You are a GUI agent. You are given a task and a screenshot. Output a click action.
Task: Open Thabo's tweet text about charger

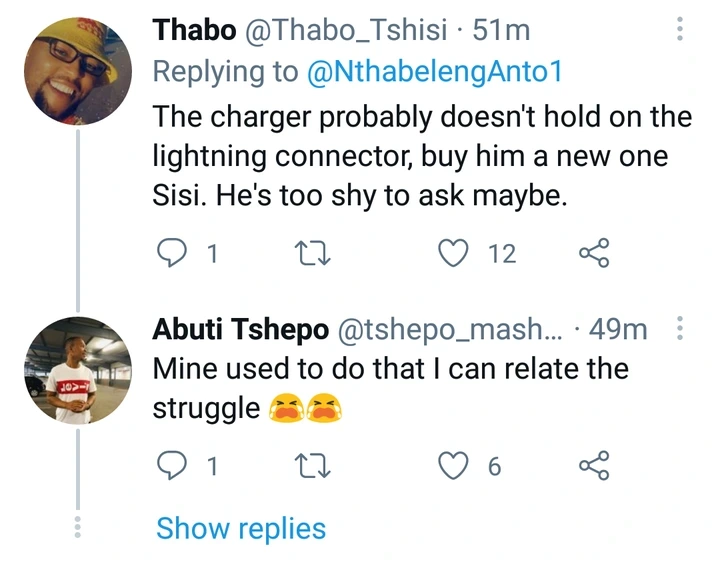point(422,156)
